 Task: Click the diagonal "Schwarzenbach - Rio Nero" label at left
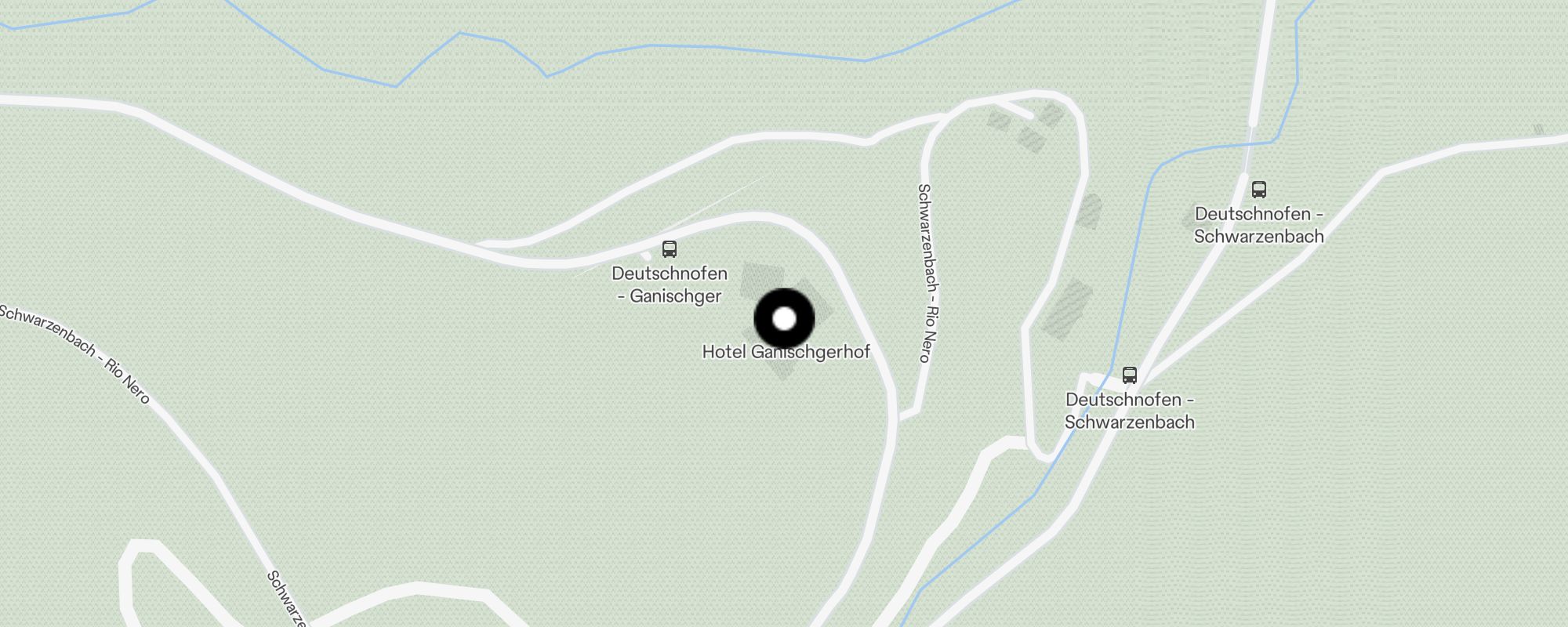pos(74,354)
